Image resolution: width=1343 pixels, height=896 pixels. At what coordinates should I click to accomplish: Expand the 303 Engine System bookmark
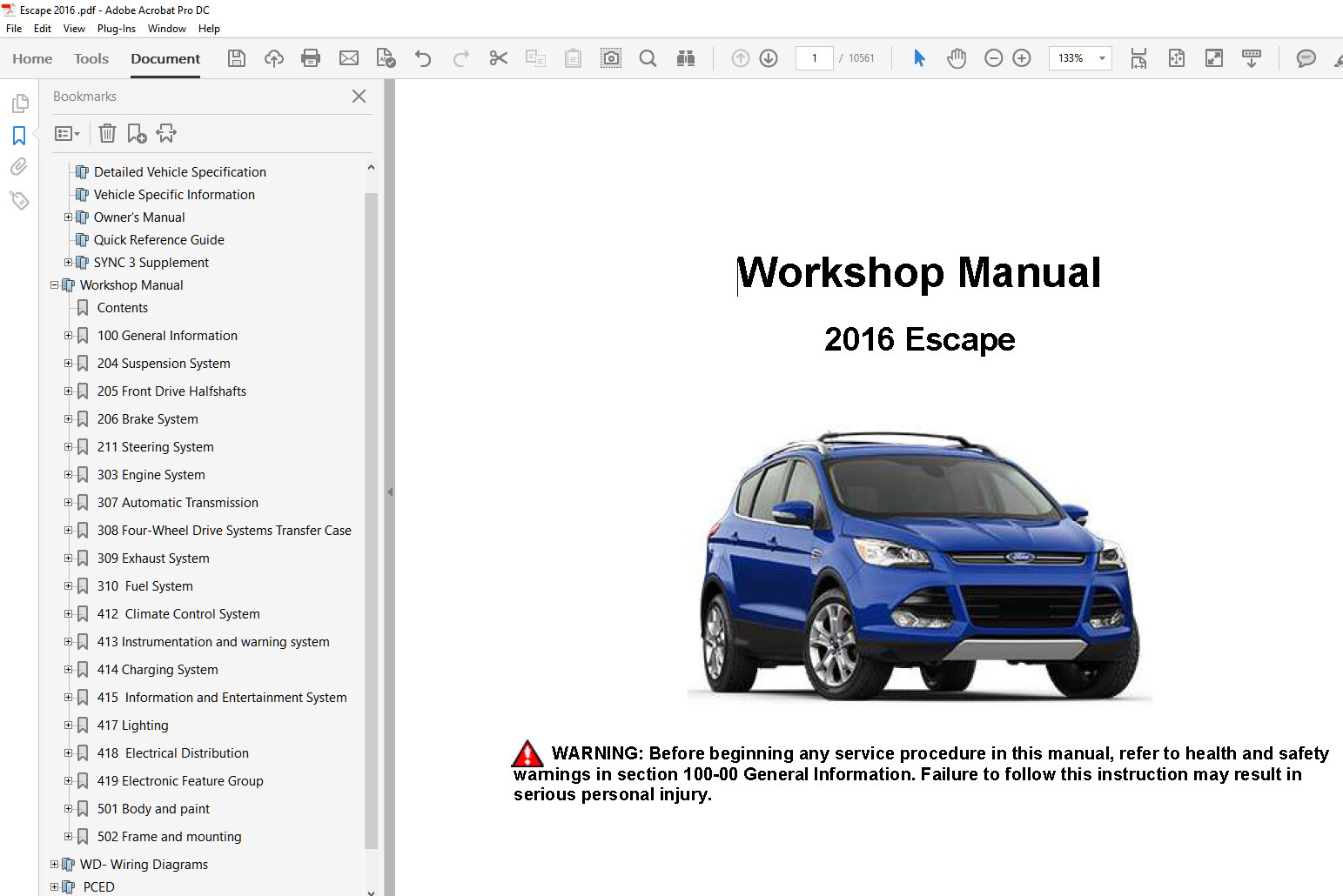68,475
